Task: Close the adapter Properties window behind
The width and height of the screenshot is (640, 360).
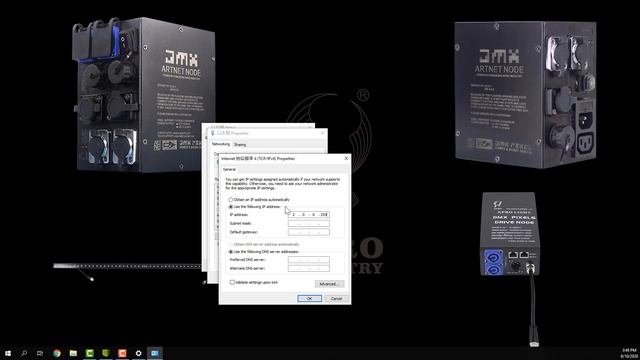Action: [322, 133]
